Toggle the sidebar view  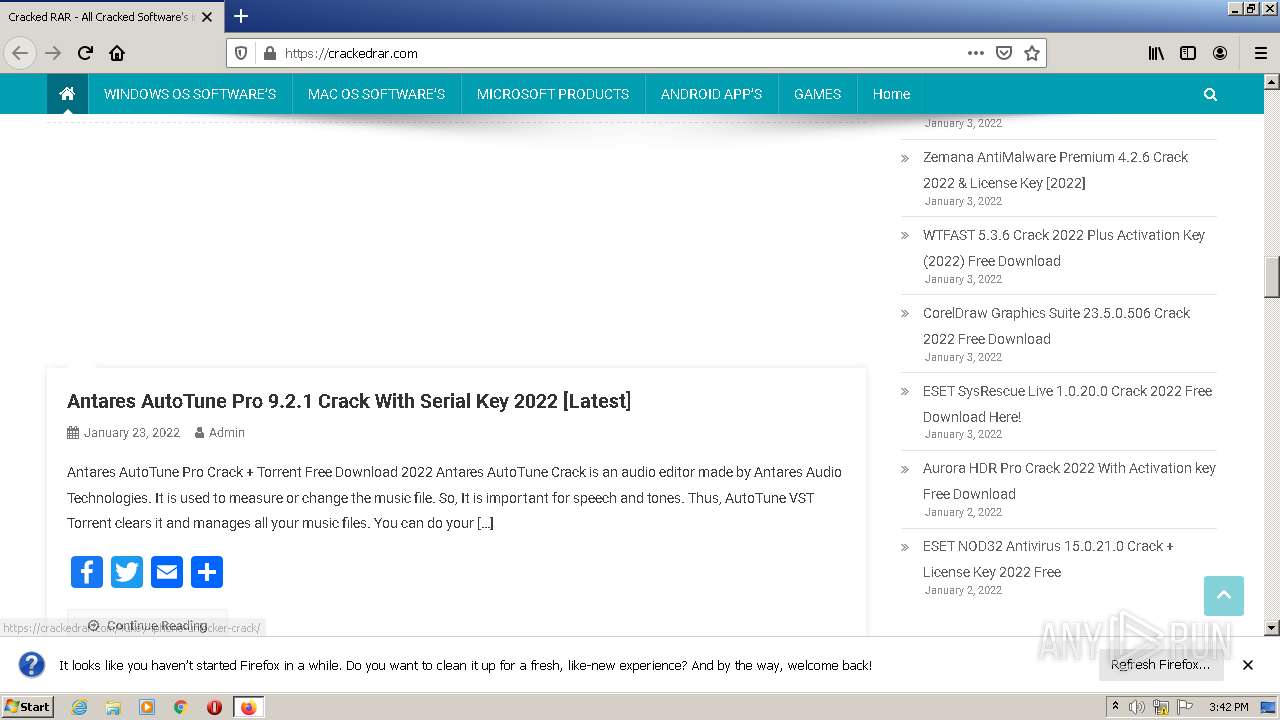[x=1188, y=53]
